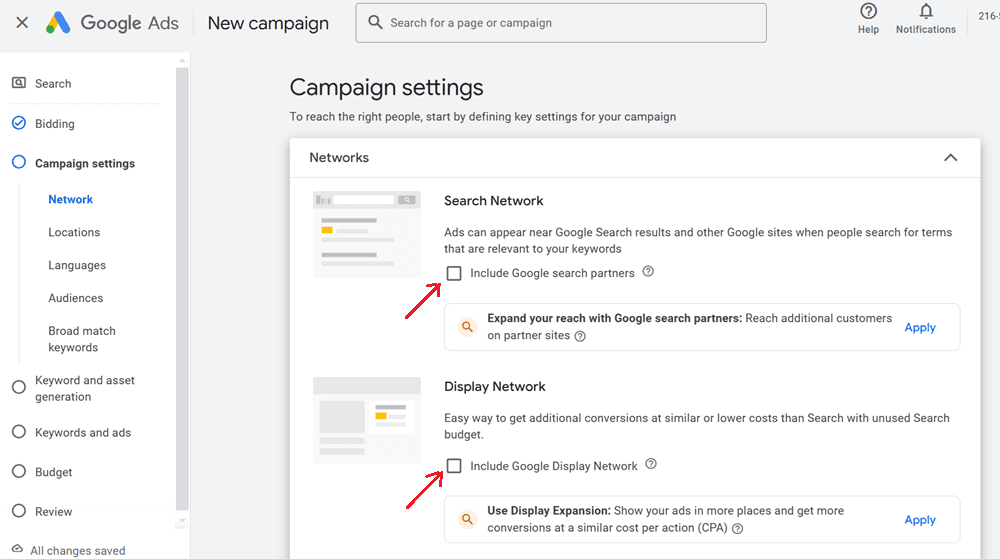Screen dimensions: 1000x559
Task: Click help icon after cost per action (CPA)
Action: (738, 529)
